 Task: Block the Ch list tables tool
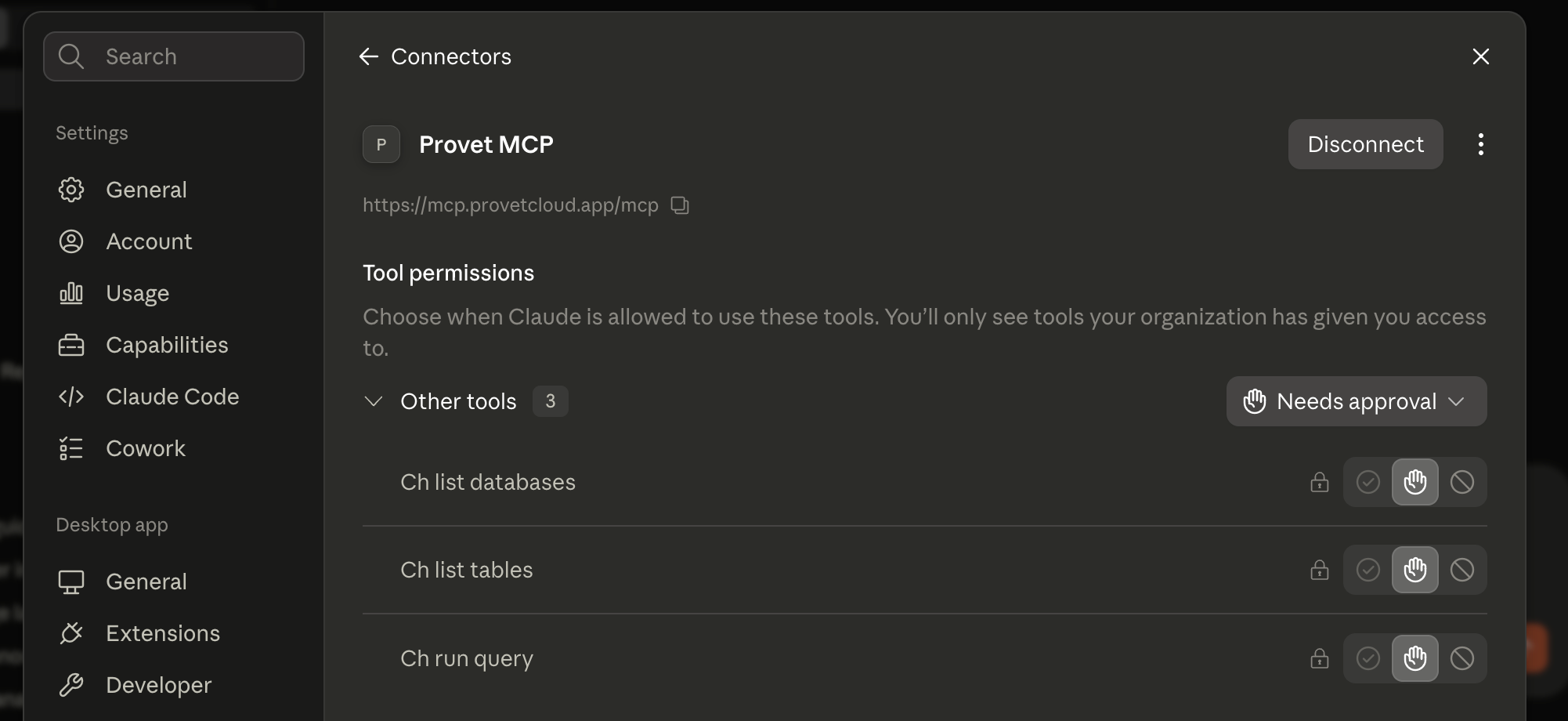[1462, 570]
